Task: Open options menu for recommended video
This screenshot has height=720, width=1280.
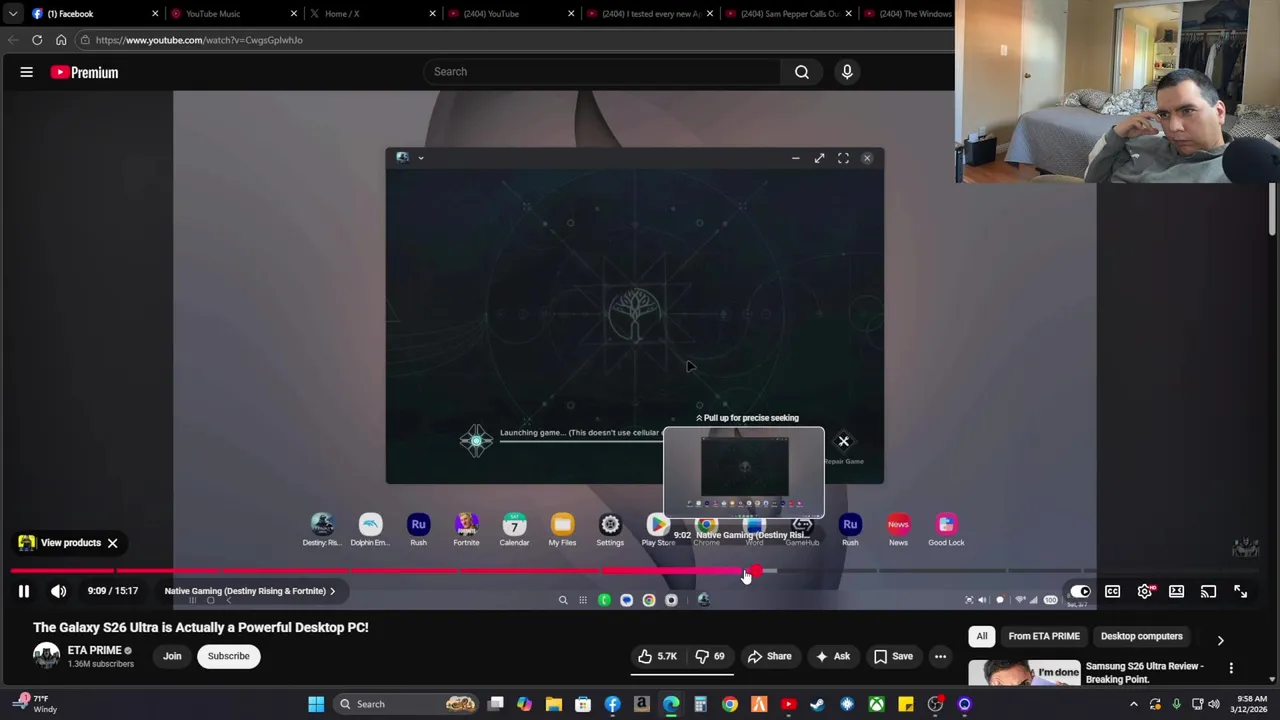Action: tap(1231, 668)
